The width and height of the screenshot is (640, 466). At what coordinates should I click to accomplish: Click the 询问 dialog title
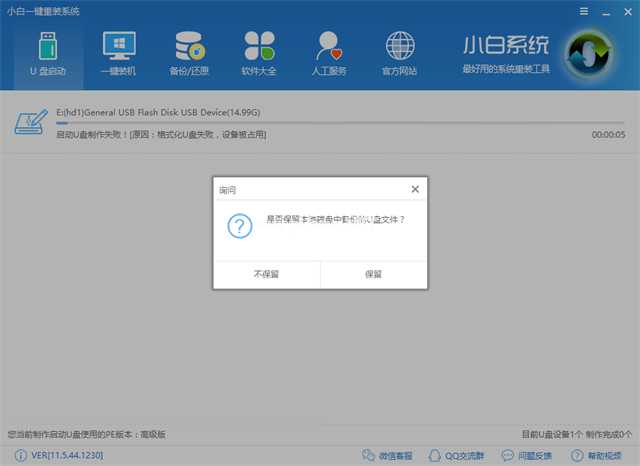tap(227, 190)
